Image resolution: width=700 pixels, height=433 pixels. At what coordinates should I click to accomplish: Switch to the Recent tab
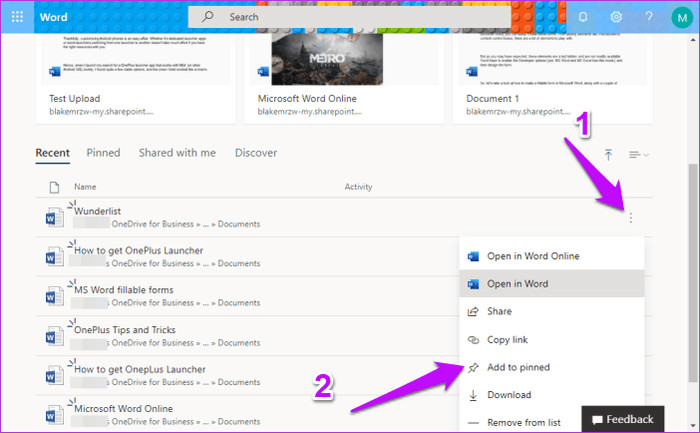52,153
